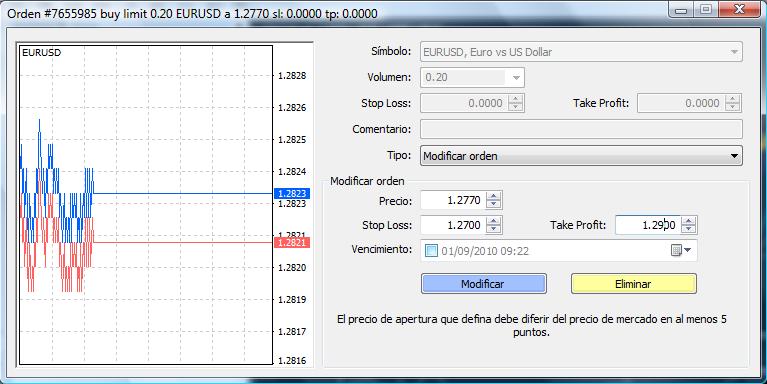
Task: Click the active Take Profit field
Action: tap(648, 225)
